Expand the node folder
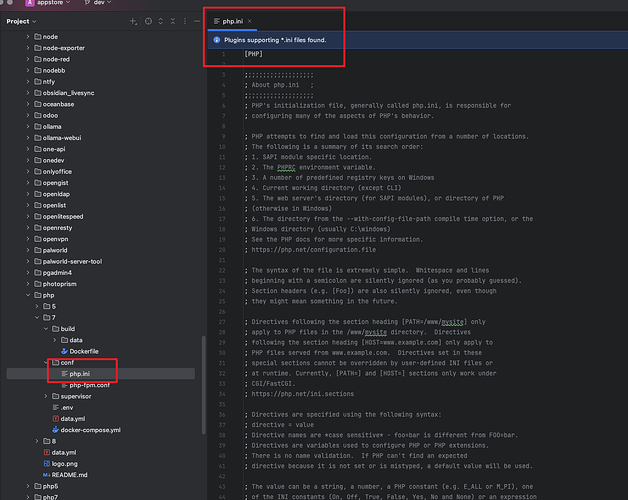 [28, 36]
